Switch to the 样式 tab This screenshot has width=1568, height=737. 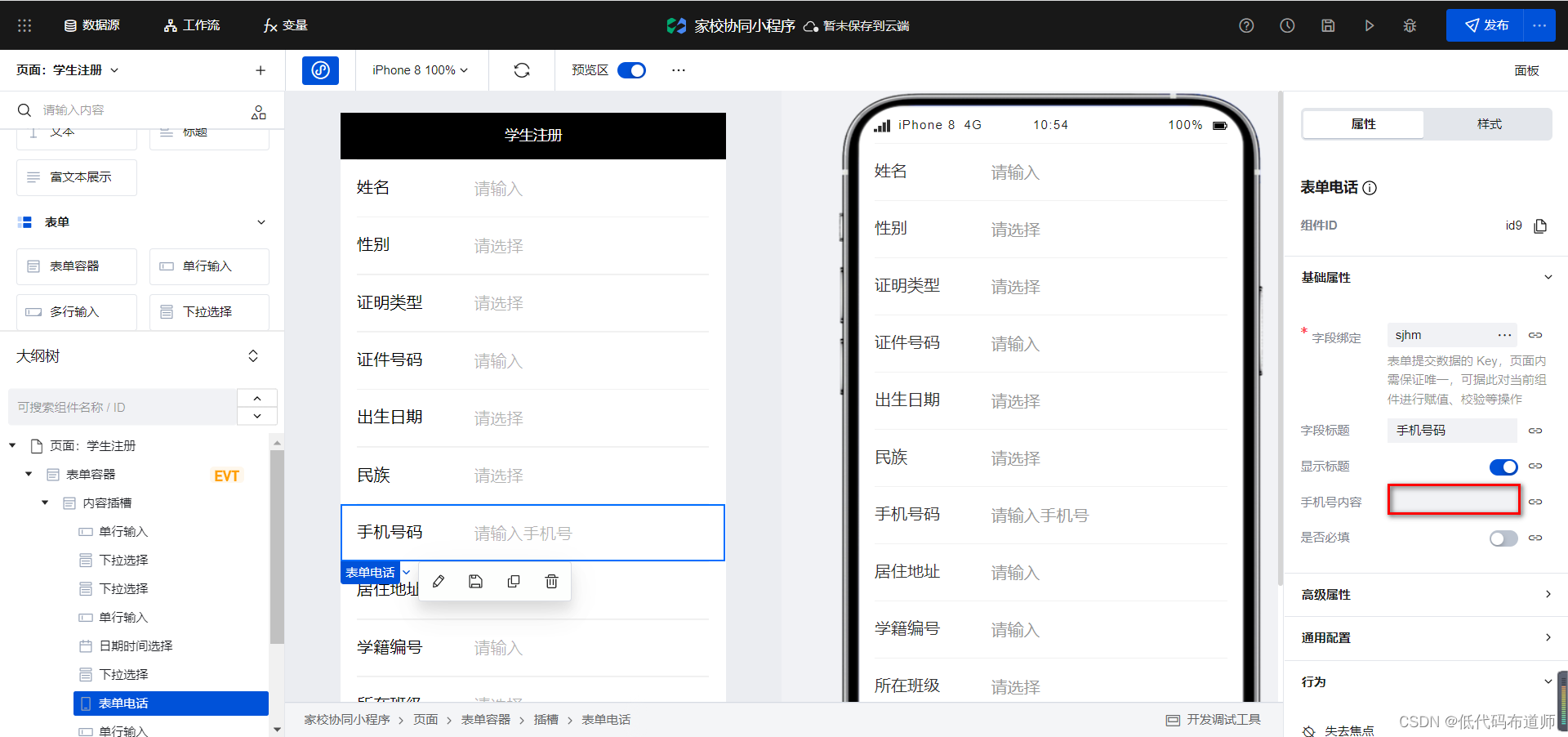1489,124
